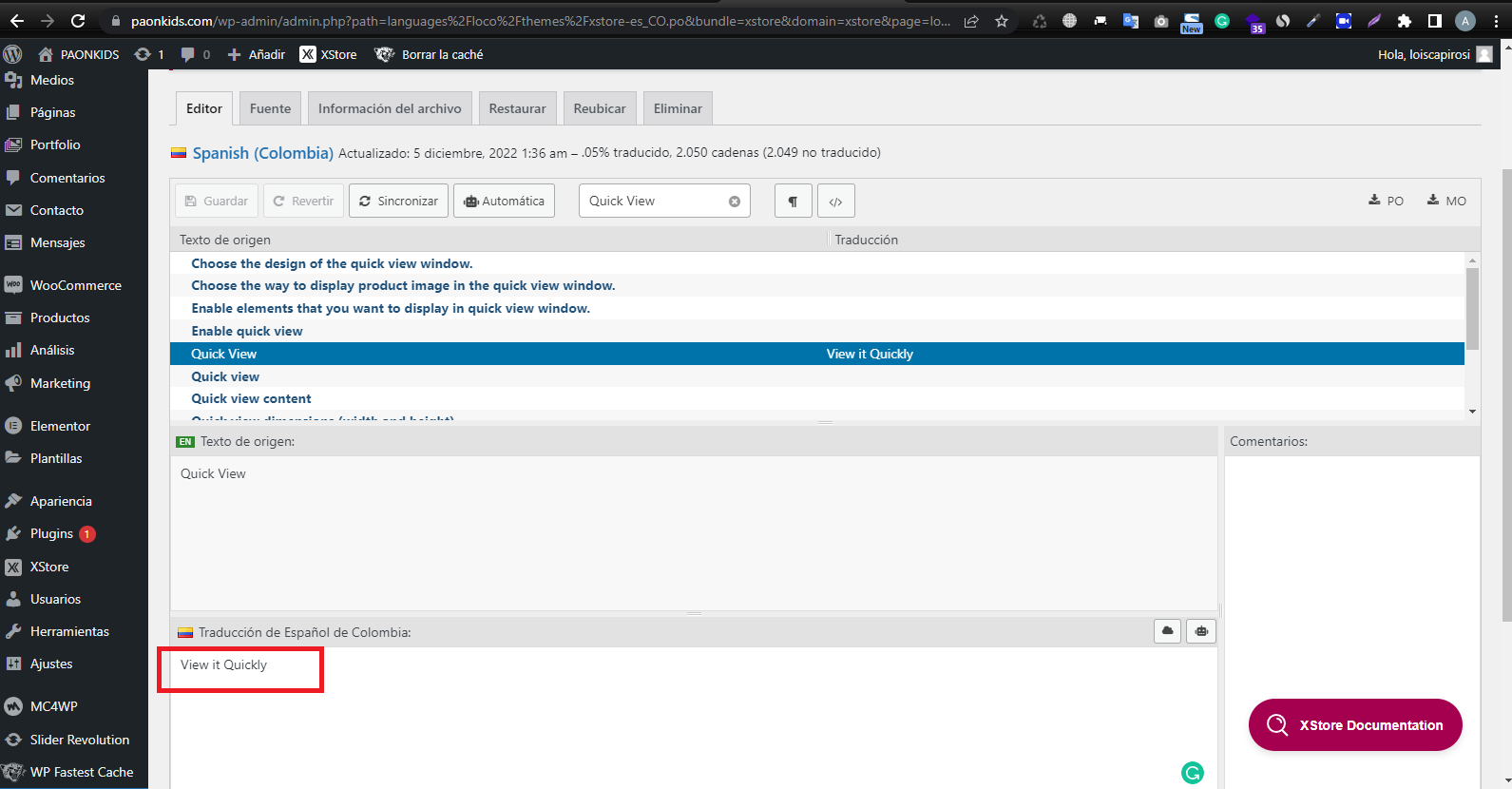Open Chrome three-dot menu
Viewport: 1512px width, 789px height.
(1496, 21)
